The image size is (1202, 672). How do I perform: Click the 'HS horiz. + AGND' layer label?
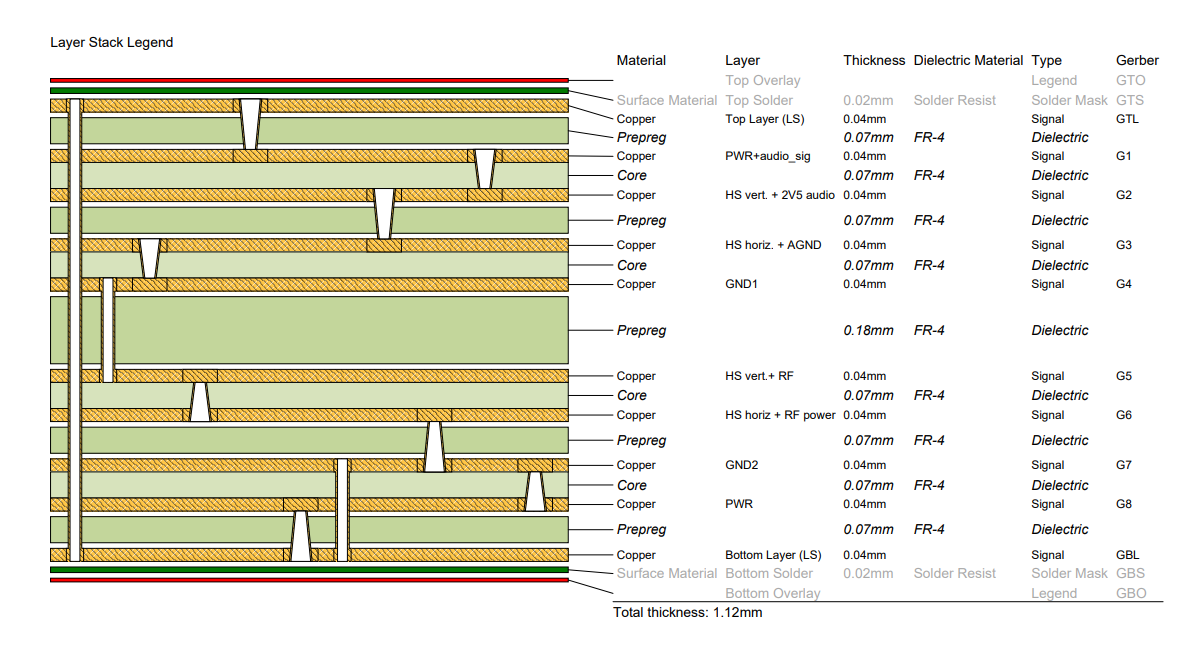pyautogui.click(x=773, y=246)
